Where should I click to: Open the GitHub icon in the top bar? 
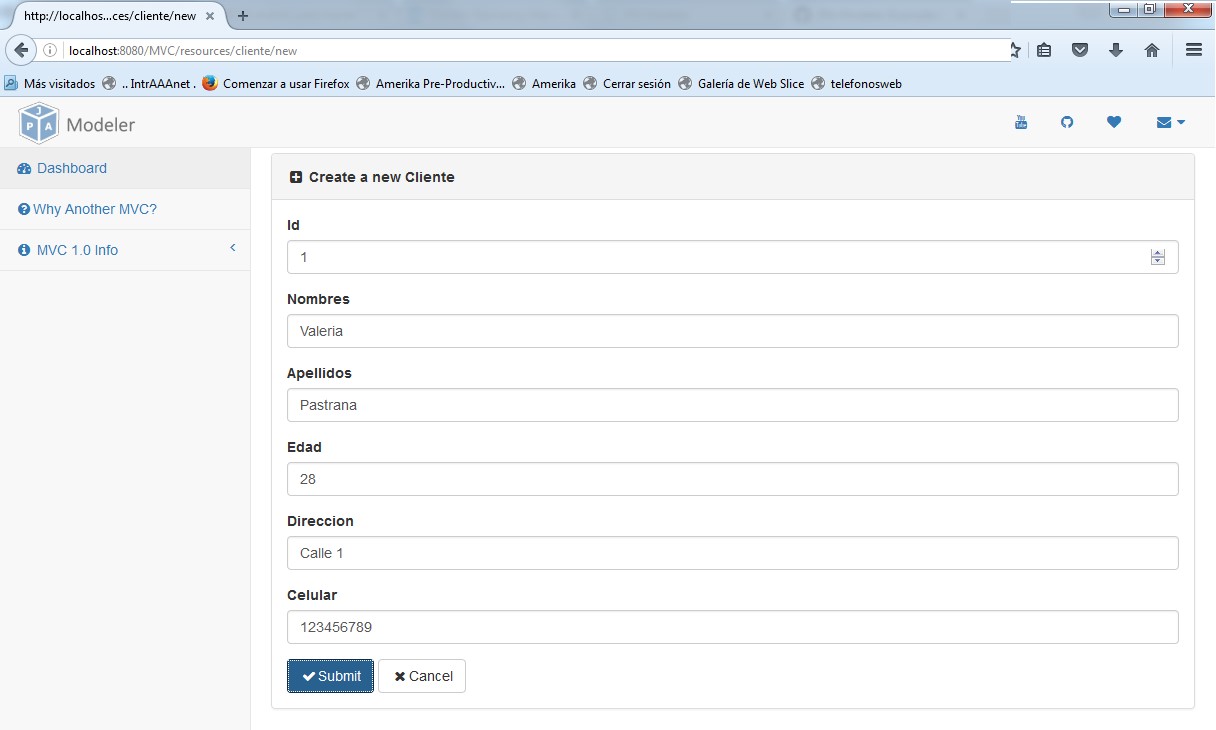[1067, 121]
